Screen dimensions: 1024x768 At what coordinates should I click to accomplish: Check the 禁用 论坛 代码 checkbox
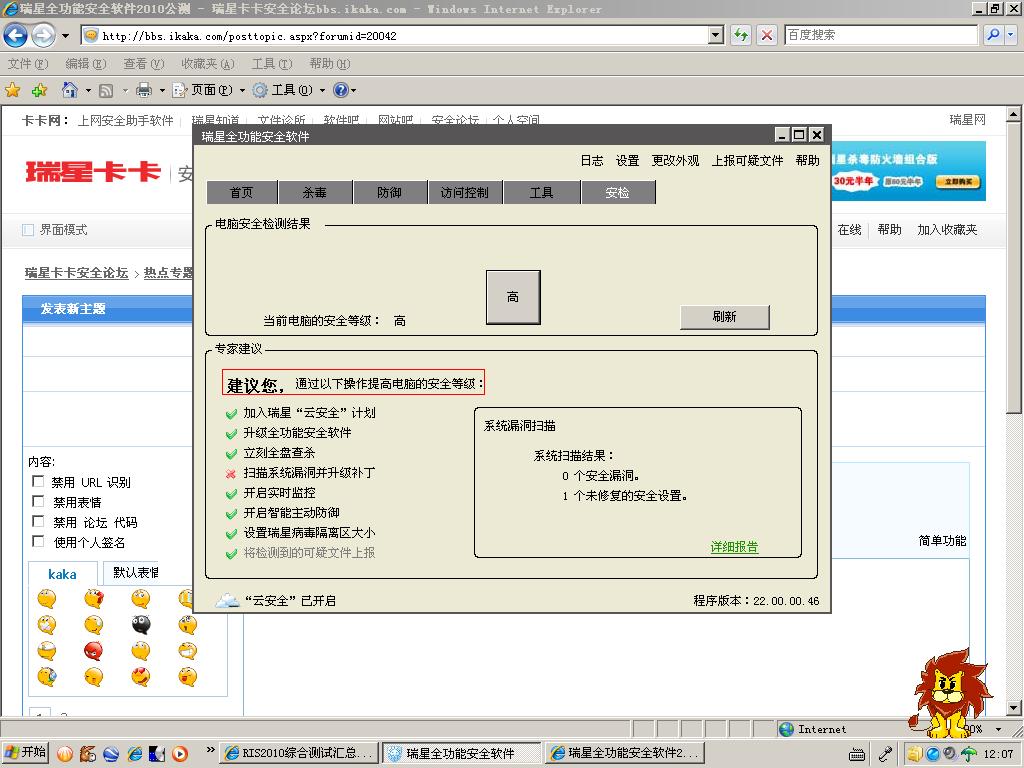pos(38,522)
